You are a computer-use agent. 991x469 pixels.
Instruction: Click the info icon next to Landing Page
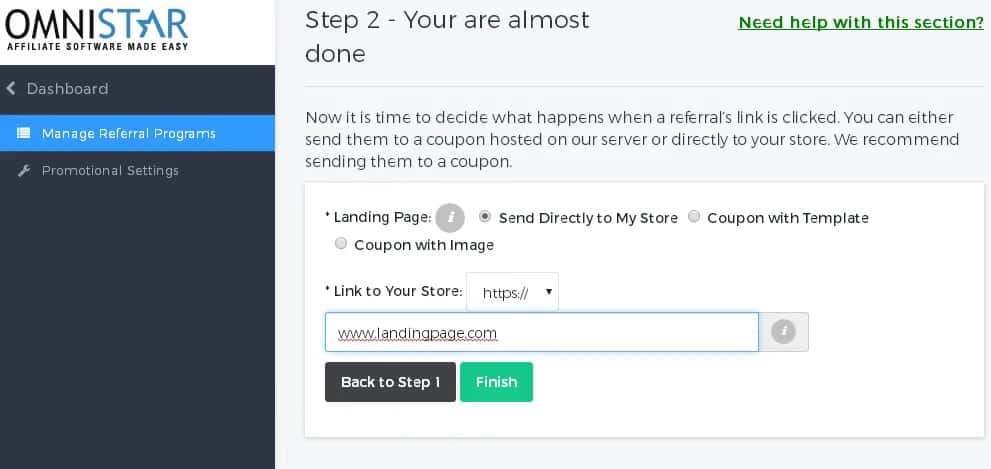pos(450,217)
